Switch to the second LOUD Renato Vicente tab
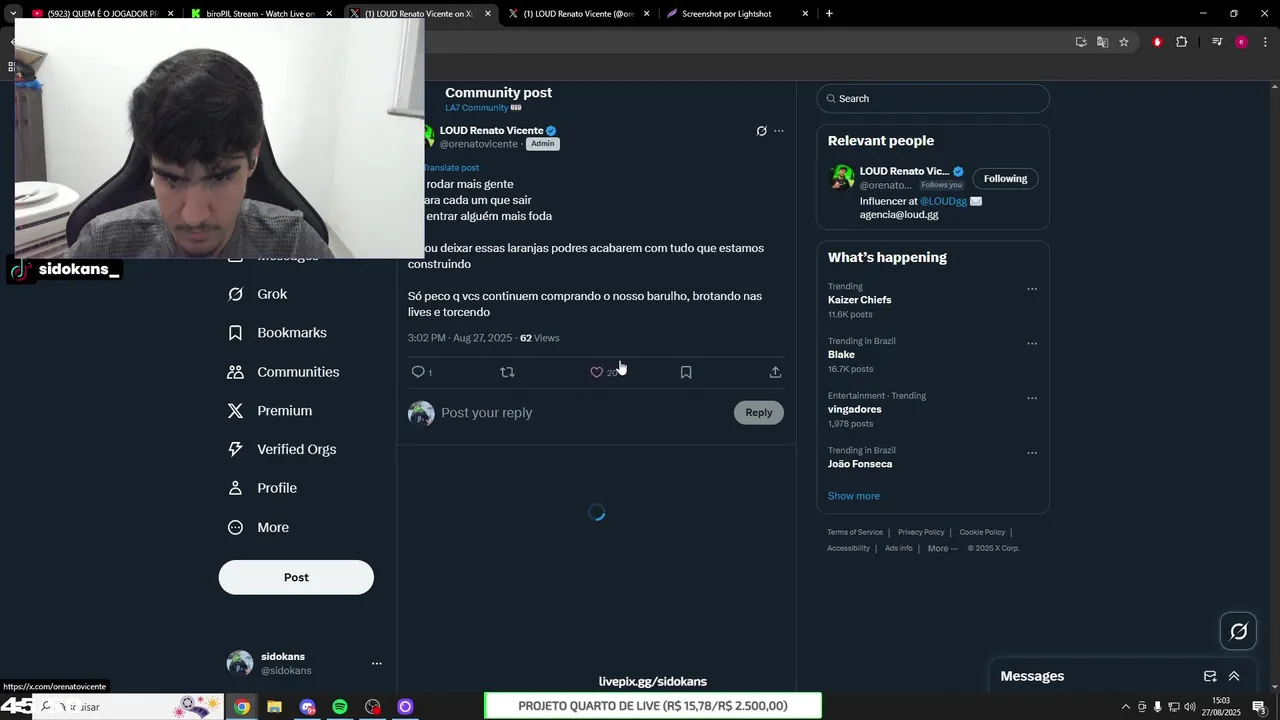Screen dimensions: 1280x720 (580, 14)
